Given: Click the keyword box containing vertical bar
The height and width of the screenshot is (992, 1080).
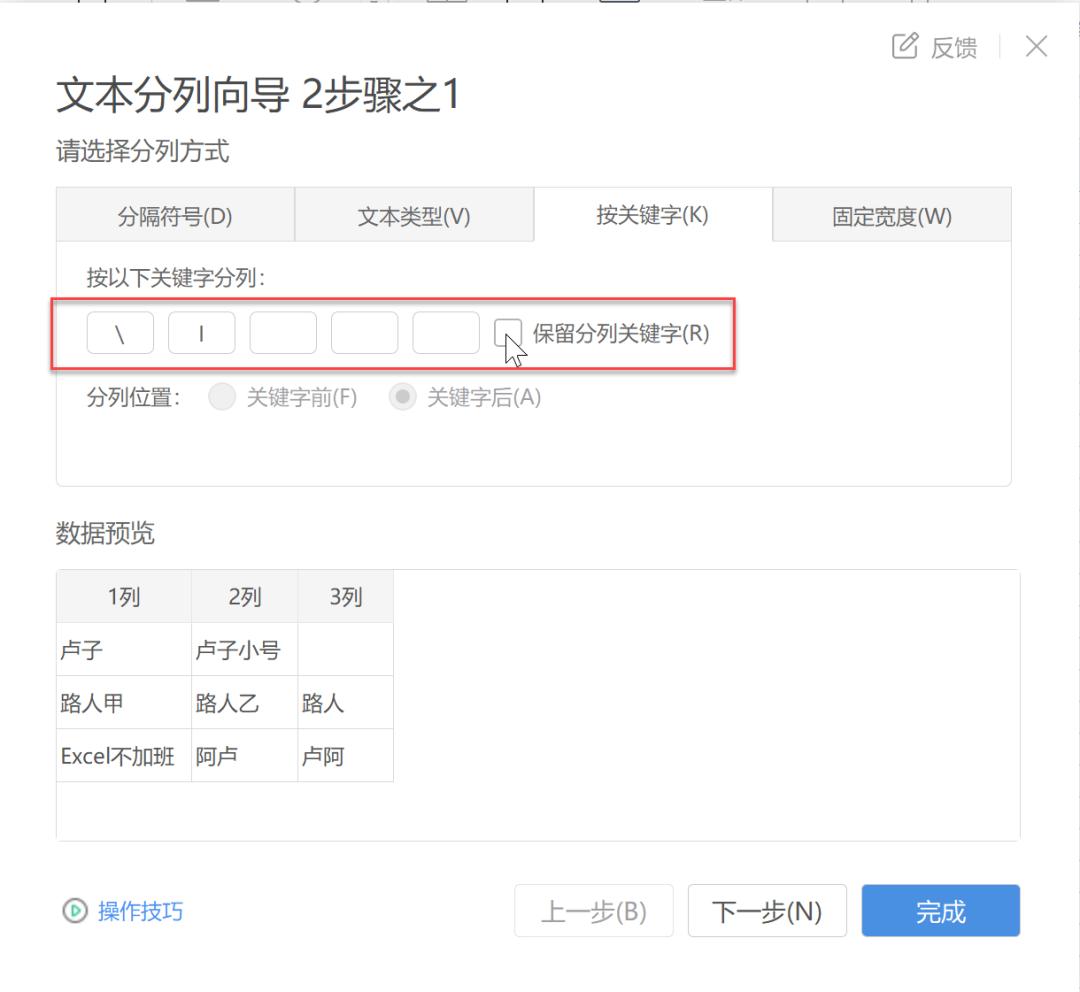Looking at the screenshot, I should (201, 332).
